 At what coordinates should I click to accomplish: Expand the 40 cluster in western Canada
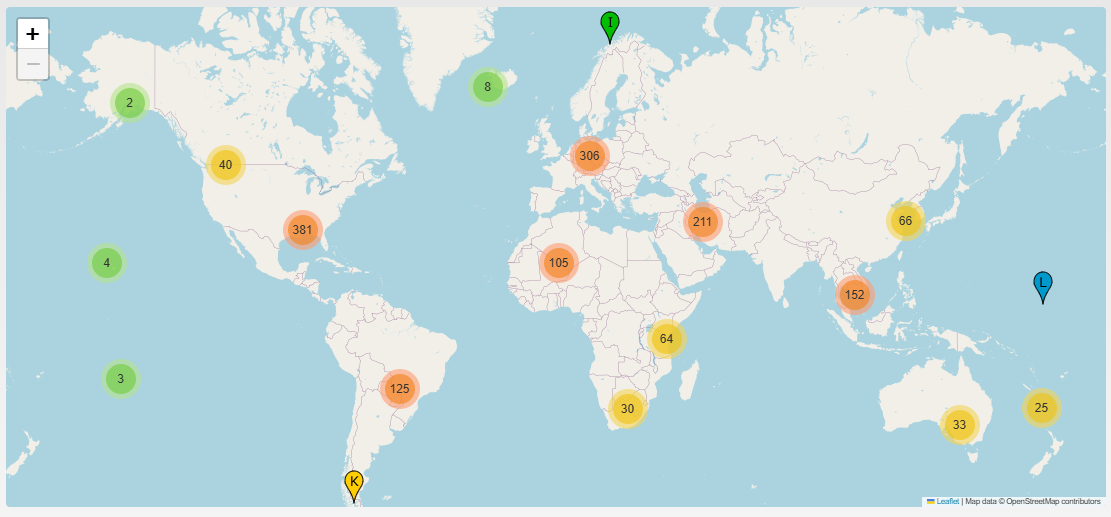pyautogui.click(x=225, y=165)
